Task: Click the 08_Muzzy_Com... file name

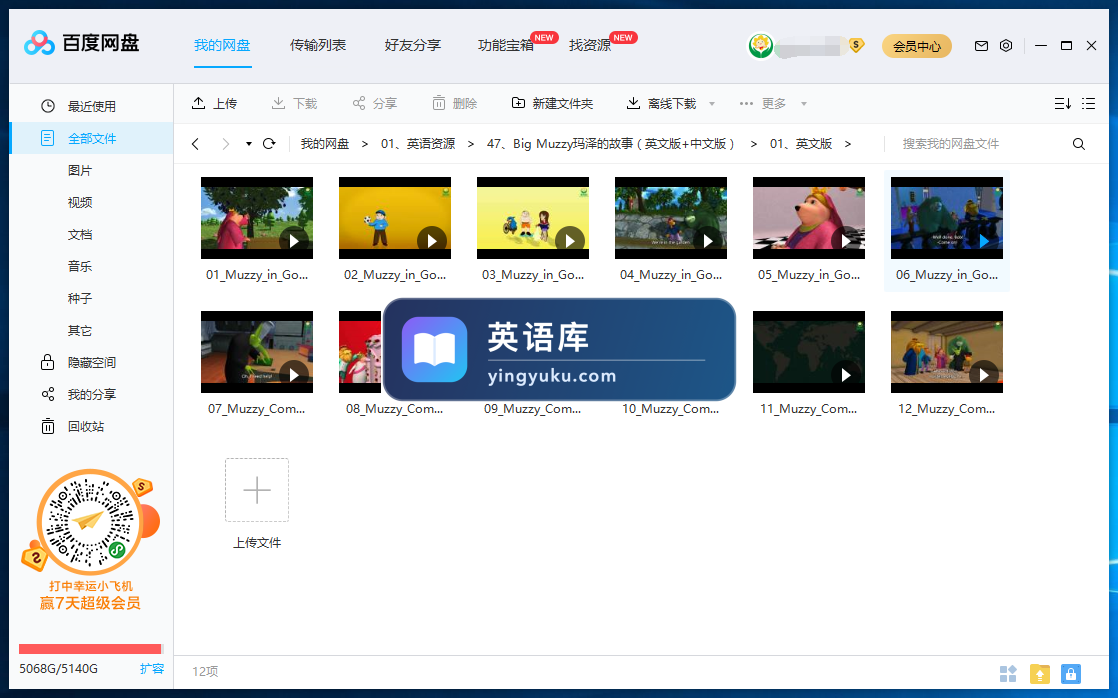Action: (394, 409)
